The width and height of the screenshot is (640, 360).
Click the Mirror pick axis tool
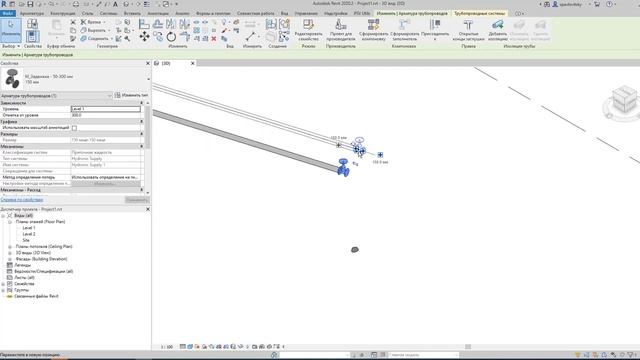(171, 24)
